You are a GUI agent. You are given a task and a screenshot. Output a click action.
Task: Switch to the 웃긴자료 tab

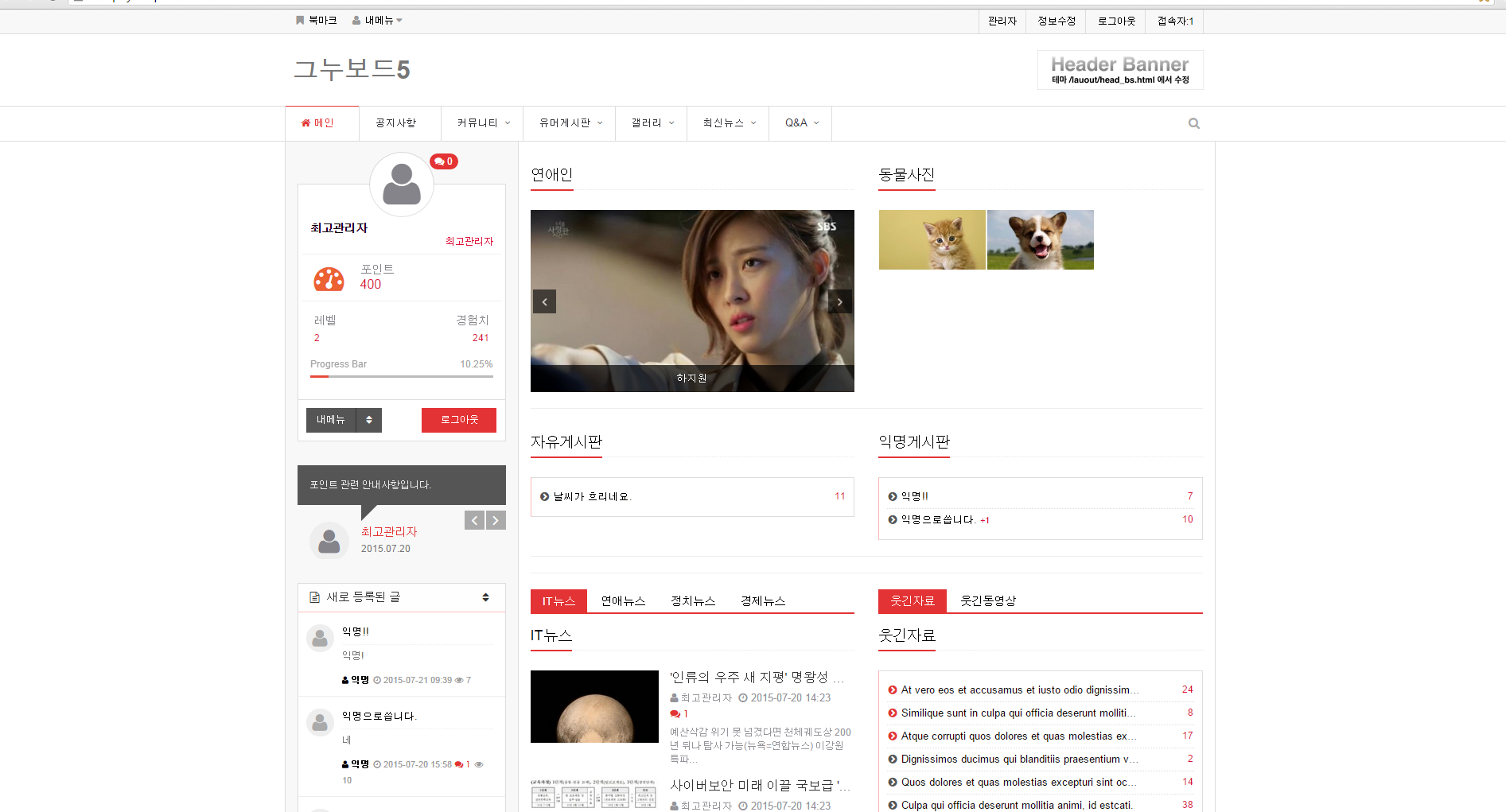pos(913,601)
